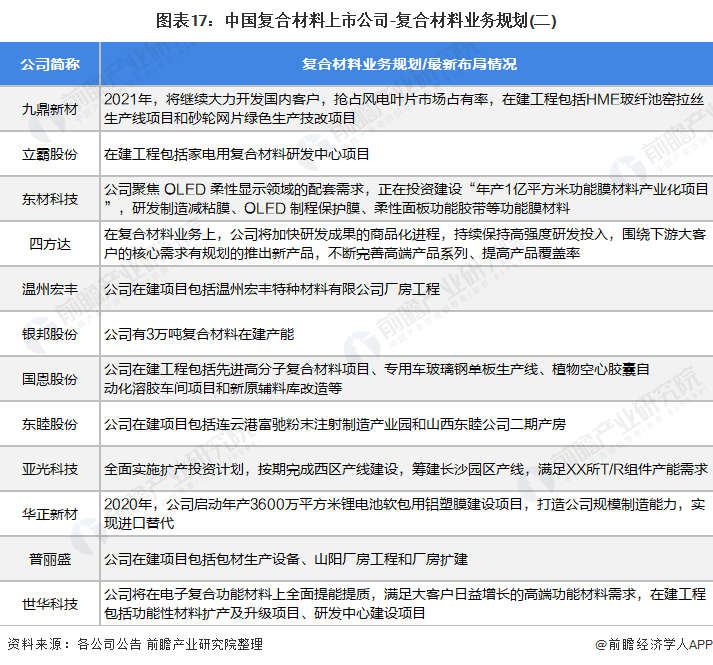Click the 银邦股份 company name cell
Image resolution: width=713 pixels, height=665 pixels.
[49, 334]
